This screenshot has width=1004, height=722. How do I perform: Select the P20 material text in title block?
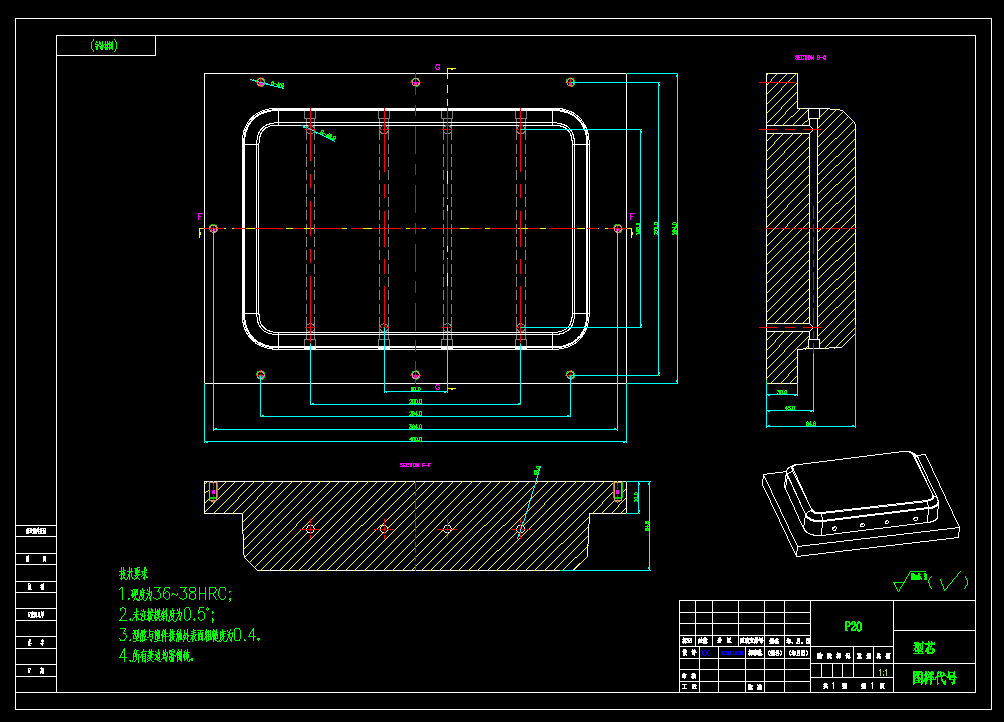click(852, 627)
